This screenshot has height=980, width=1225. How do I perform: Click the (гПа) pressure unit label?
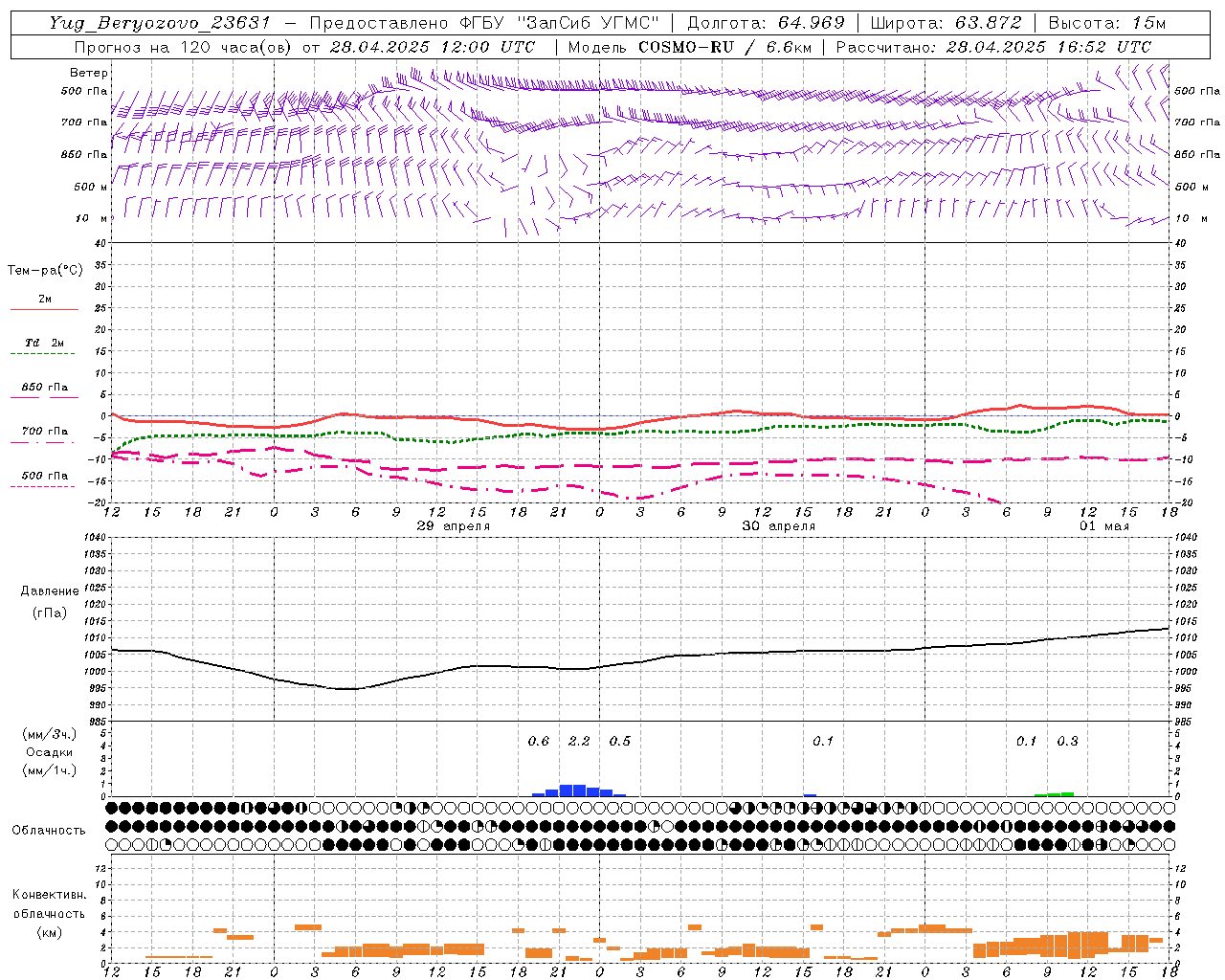50,612
